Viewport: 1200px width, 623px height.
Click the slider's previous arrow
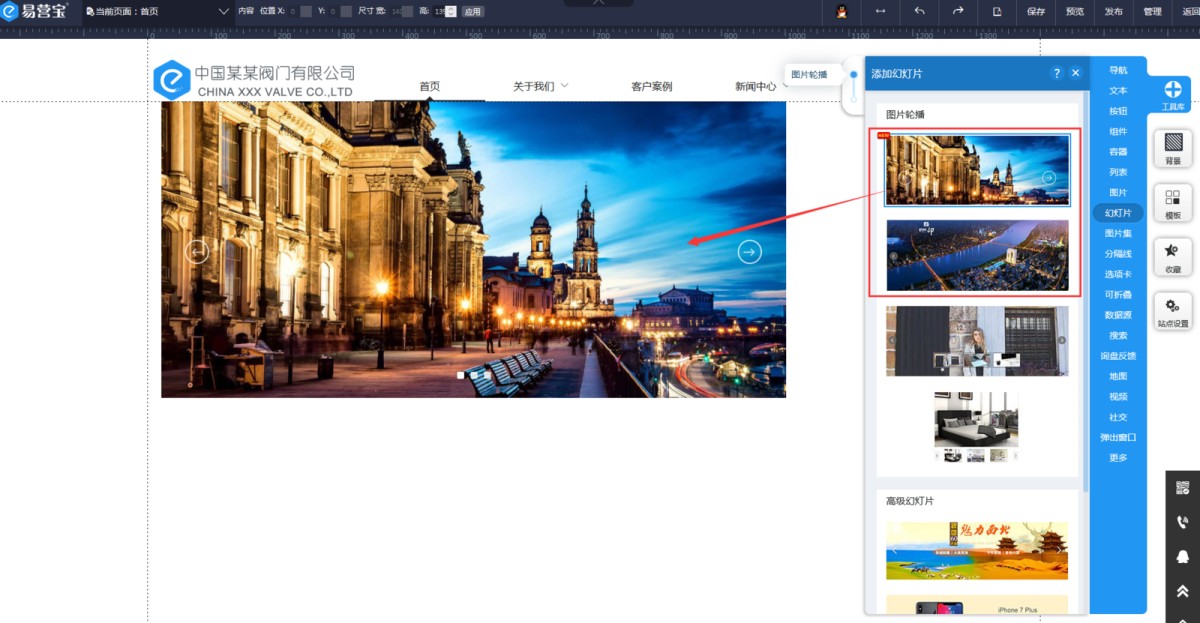(198, 252)
